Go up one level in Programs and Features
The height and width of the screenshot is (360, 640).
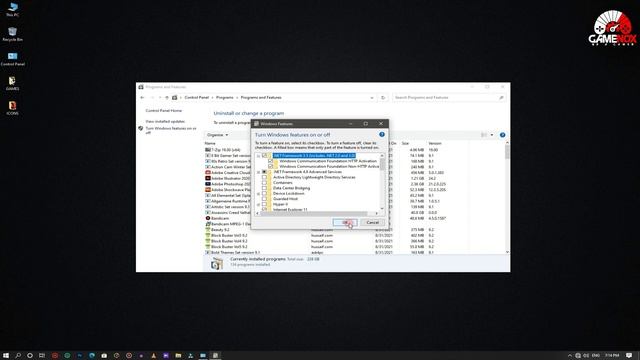[x=167, y=98]
